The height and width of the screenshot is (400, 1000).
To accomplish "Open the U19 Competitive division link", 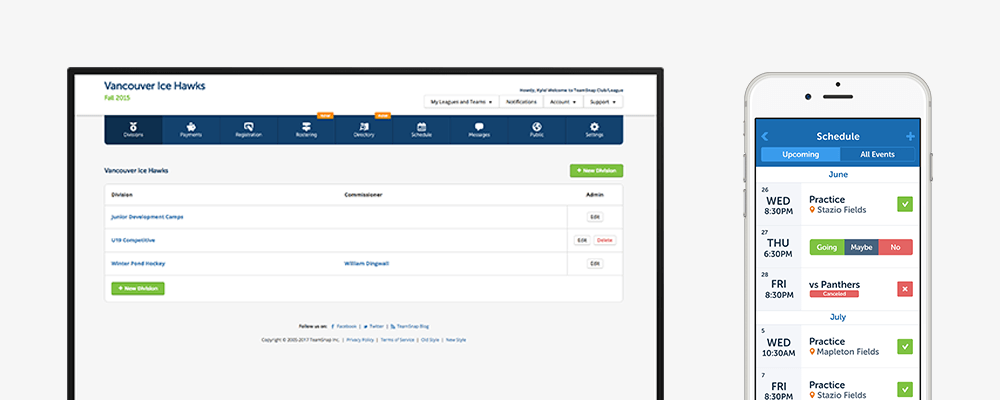I will click(x=133, y=241).
